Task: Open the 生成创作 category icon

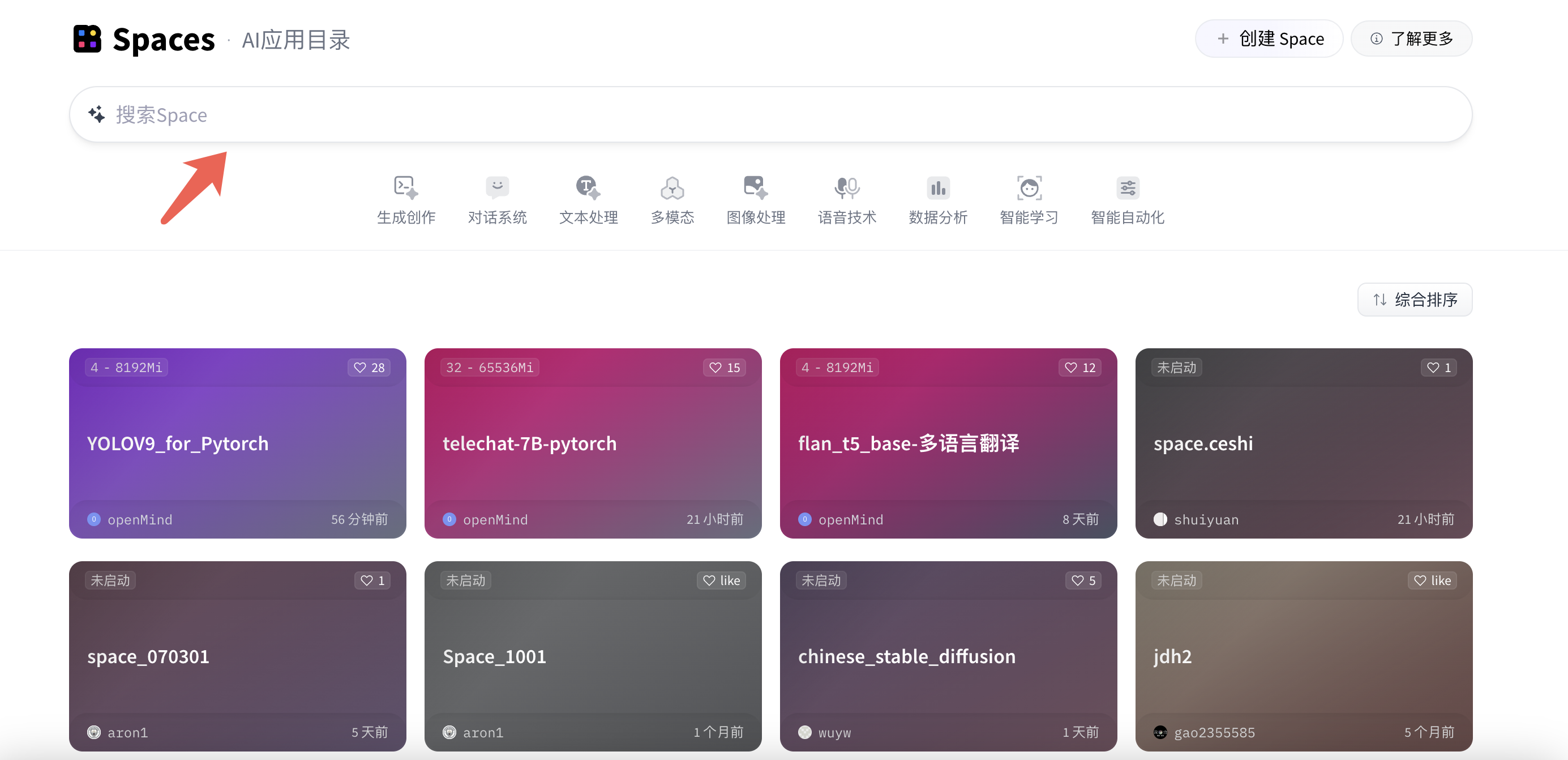Action: pyautogui.click(x=406, y=187)
